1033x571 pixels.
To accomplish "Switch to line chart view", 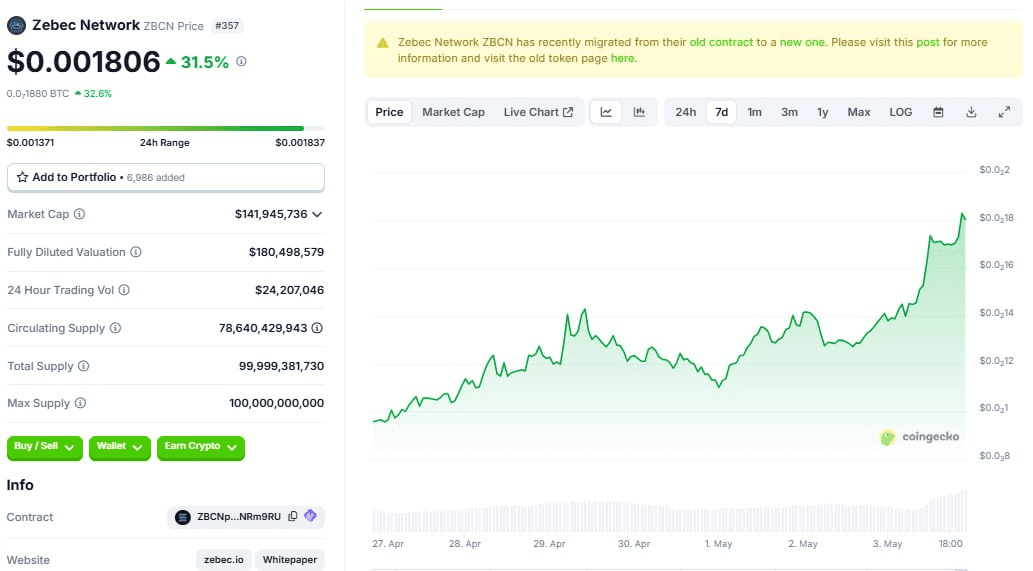I will 606,112.
